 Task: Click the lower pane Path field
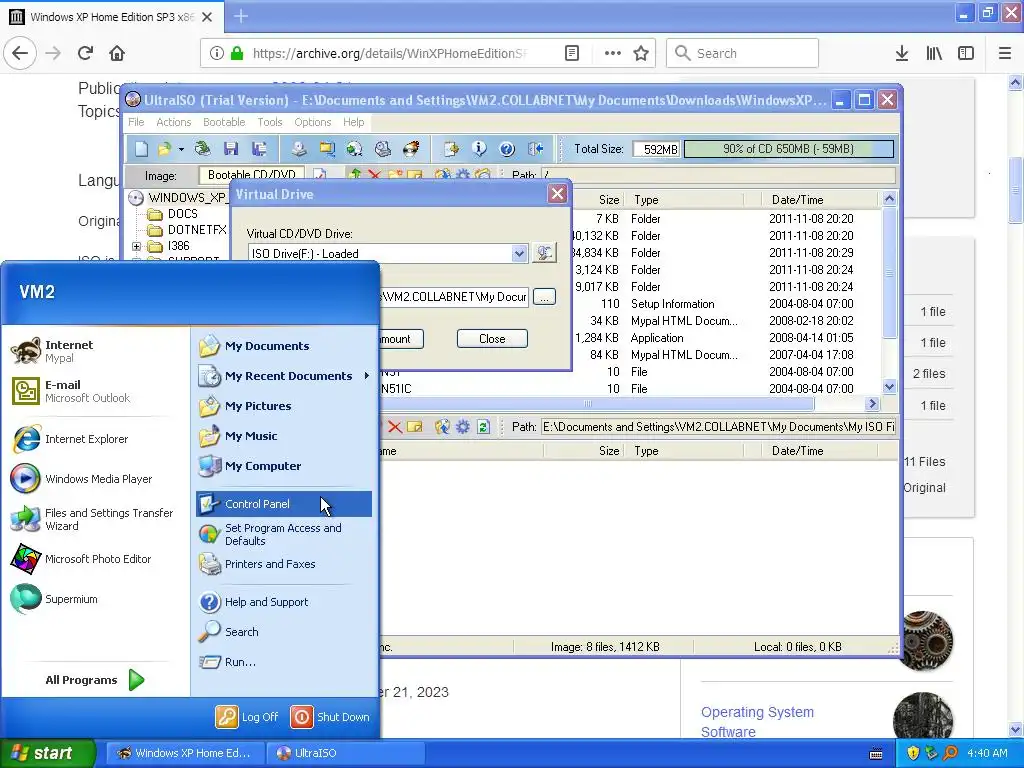pyautogui.click(x=718, y=427)
